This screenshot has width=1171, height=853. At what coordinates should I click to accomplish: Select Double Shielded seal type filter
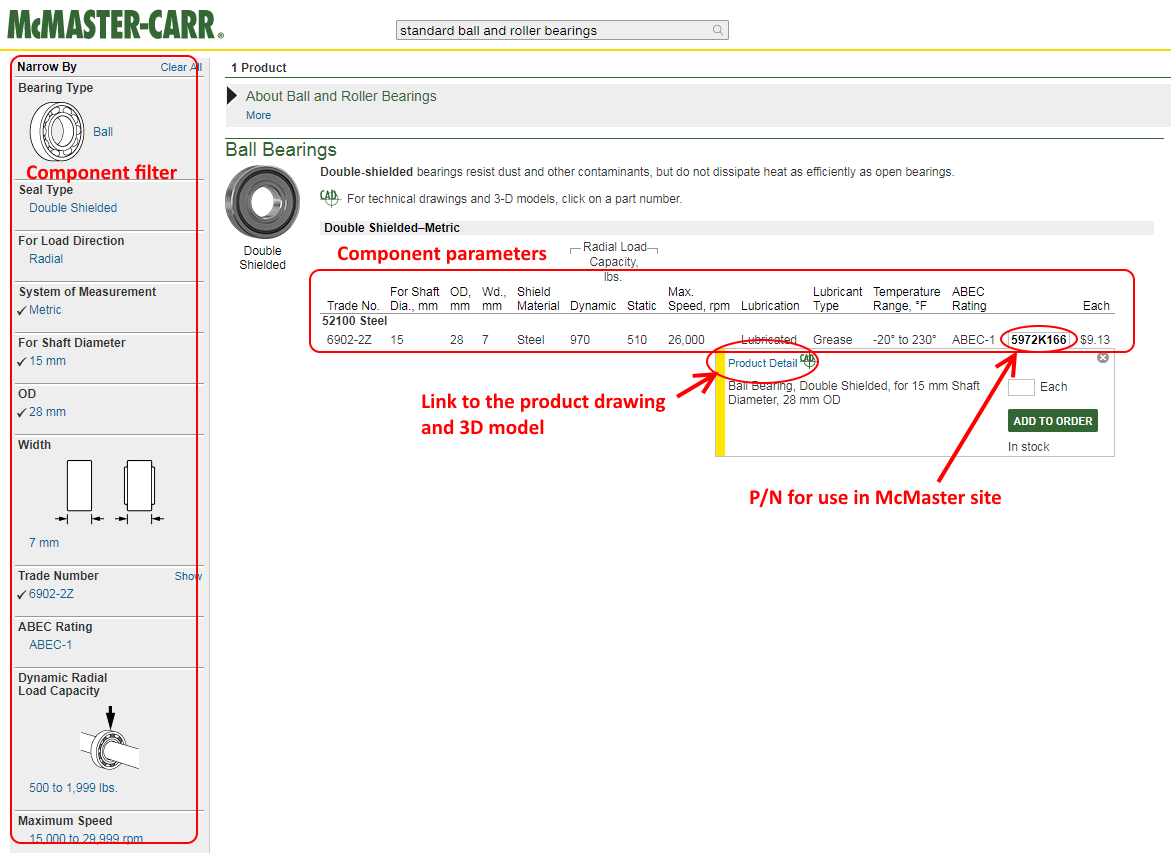tap(73, 208)
